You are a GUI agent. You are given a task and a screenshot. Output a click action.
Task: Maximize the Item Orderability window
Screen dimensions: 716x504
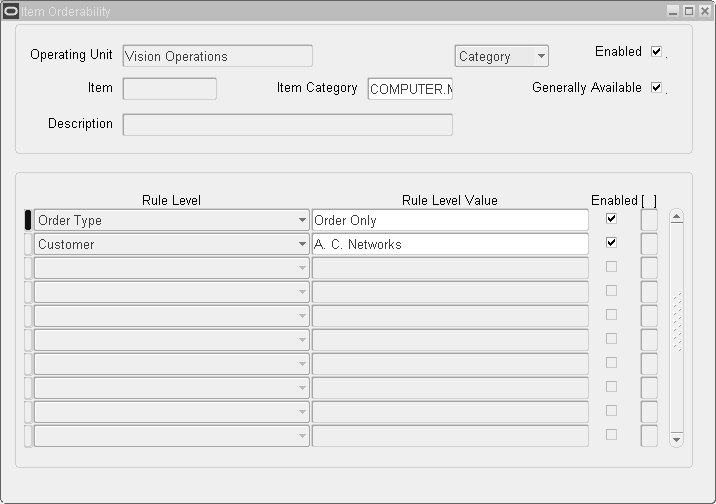[689, 10]
